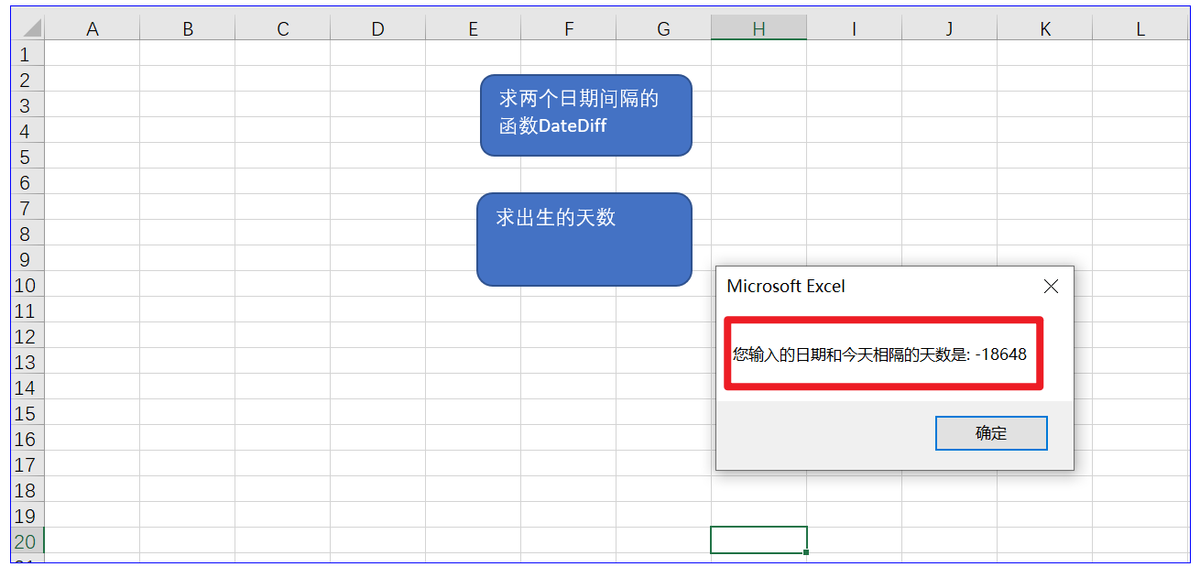Screen dimensions: 1200x566
Task: Select column G header
Action: [x=663, y=29]
